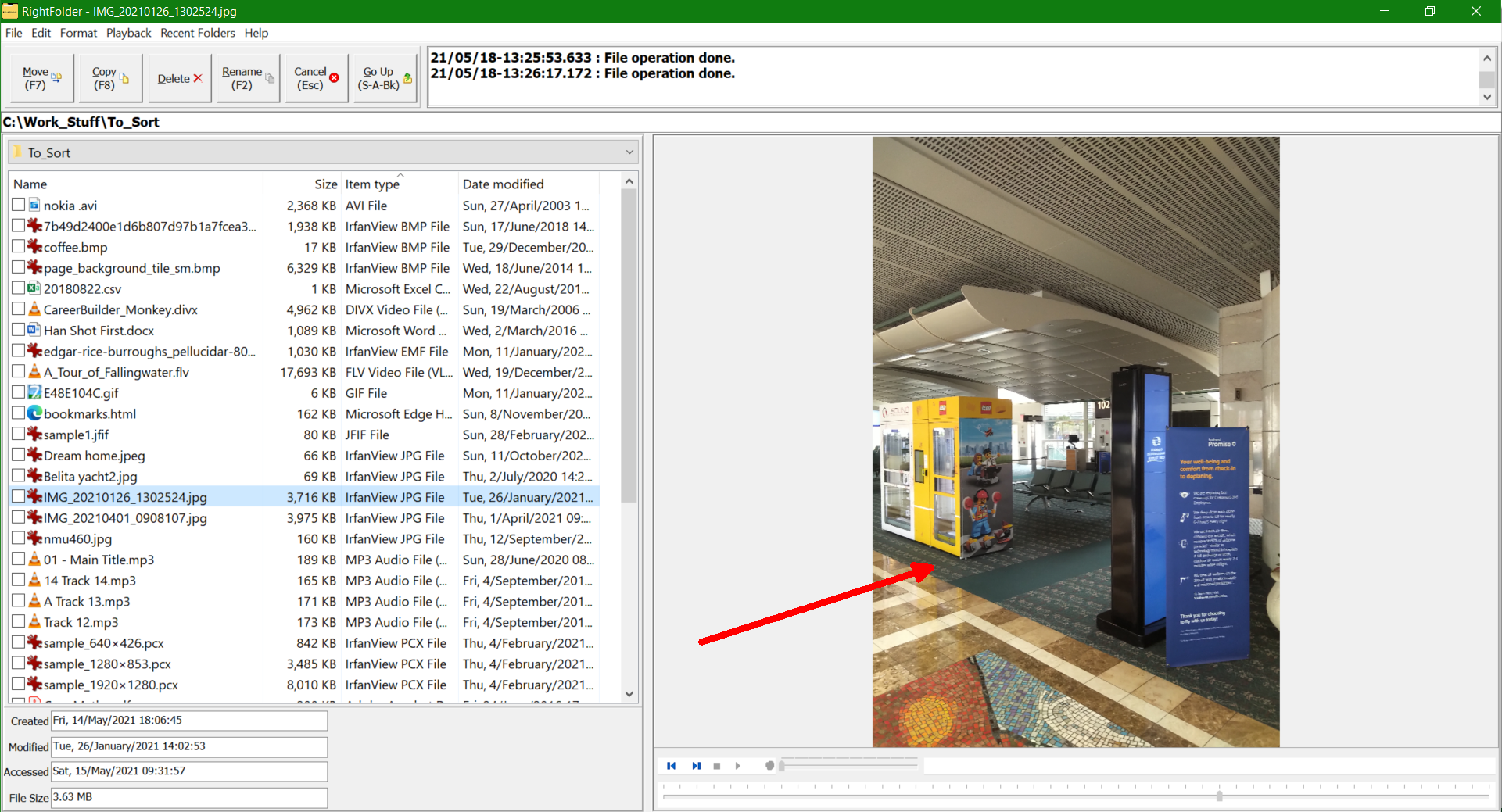The image size is (1502, 812).
Task: Click the Cancel (Esc) button
Action: (316, 78)
